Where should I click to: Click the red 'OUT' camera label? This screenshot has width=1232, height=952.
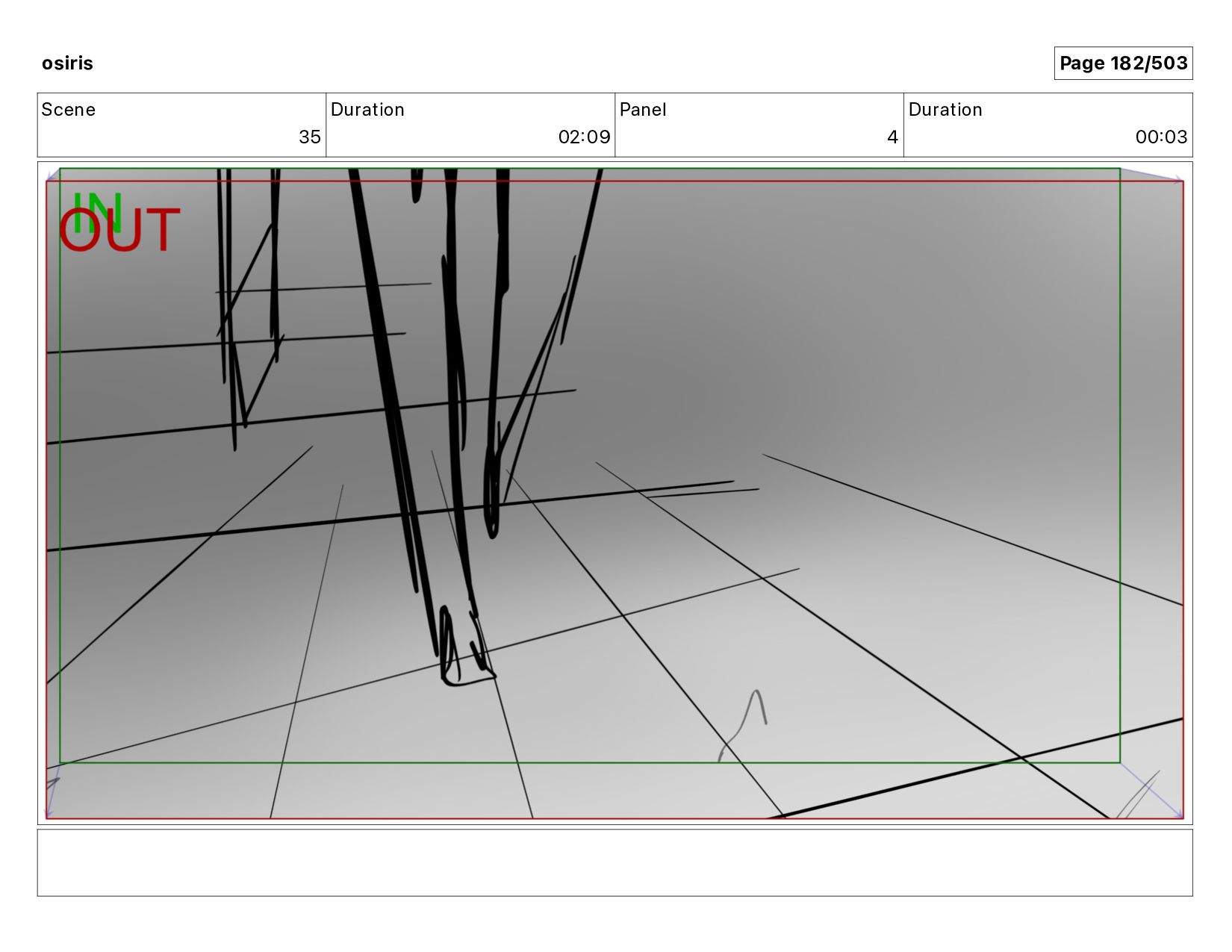tap(119, 230)
